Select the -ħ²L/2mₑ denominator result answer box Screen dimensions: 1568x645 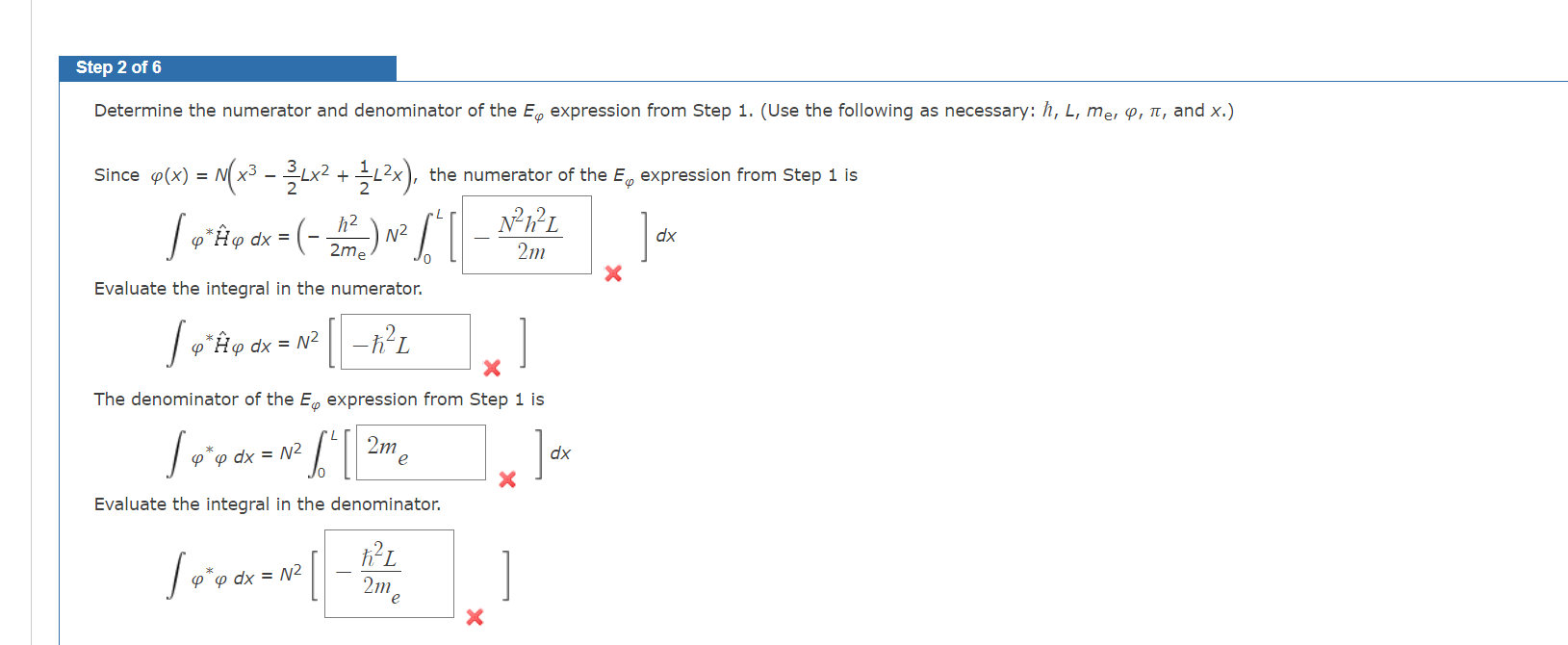[x=389, y=573]
